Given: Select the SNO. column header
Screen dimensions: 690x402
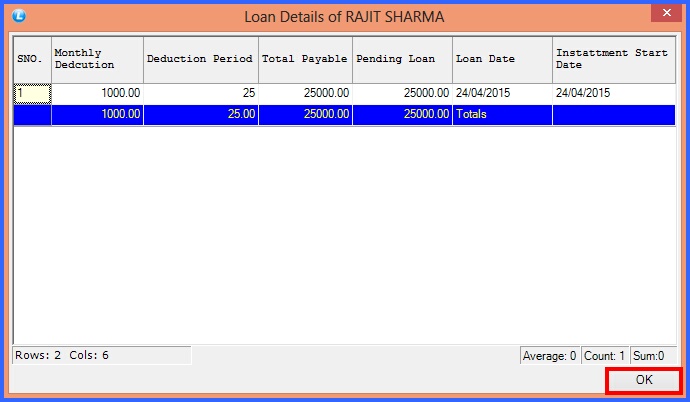Looking at the screenshot, I should click(33, 60).
